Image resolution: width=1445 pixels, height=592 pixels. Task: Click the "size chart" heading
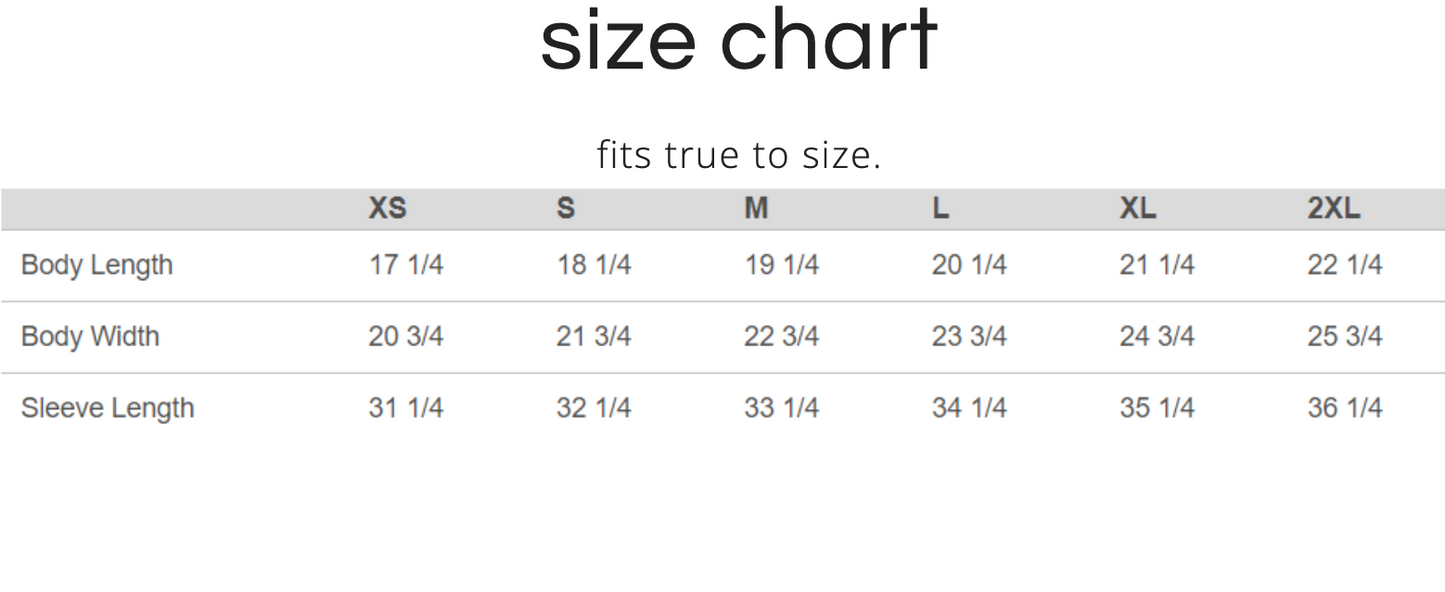[x=738, y=42]
